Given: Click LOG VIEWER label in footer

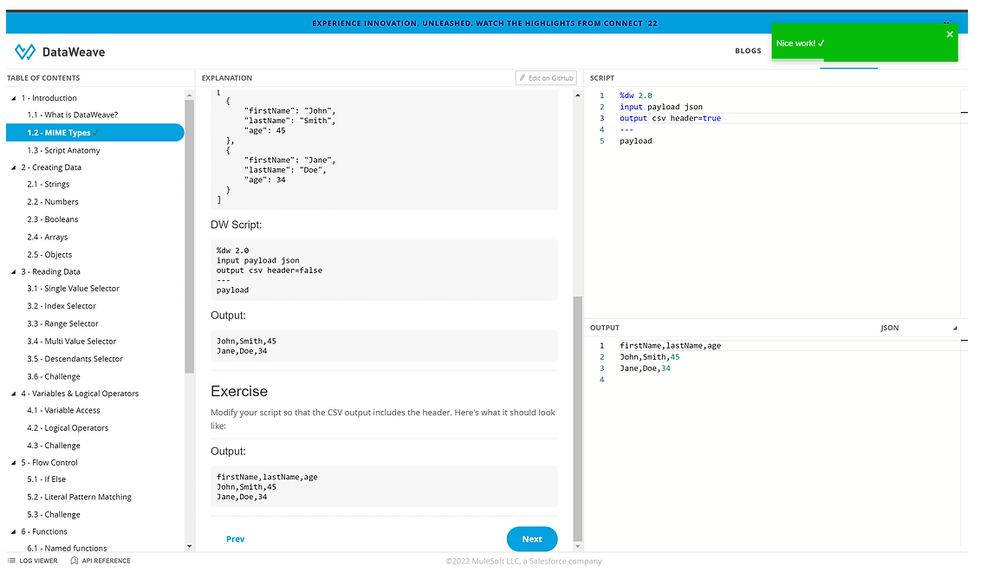Looking at the screenshot, I should 38,561.
